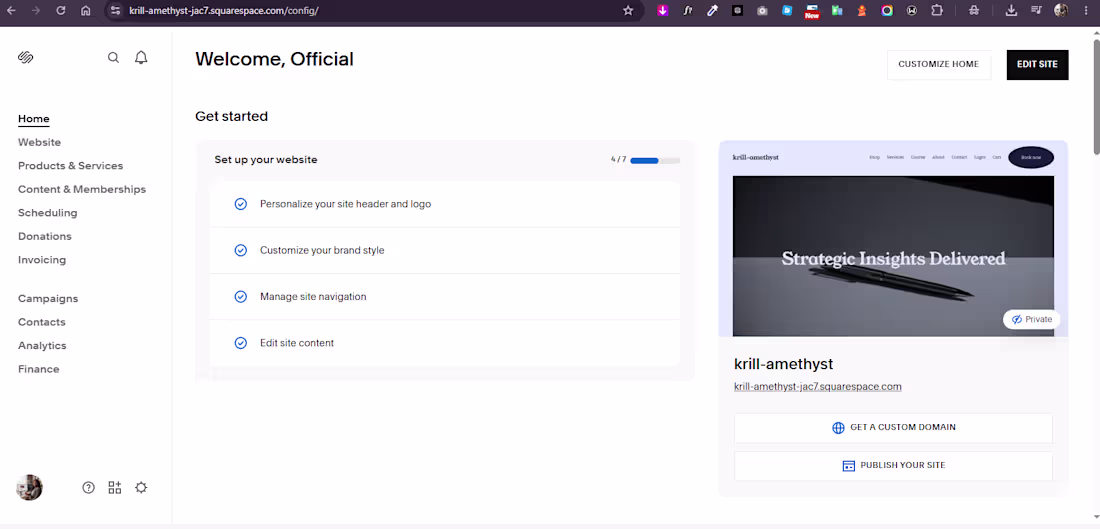The width and height of the screenshot is (1100, 529).
Task: Toggle checkmark for Personalize site header
Action: pos(241,204)
